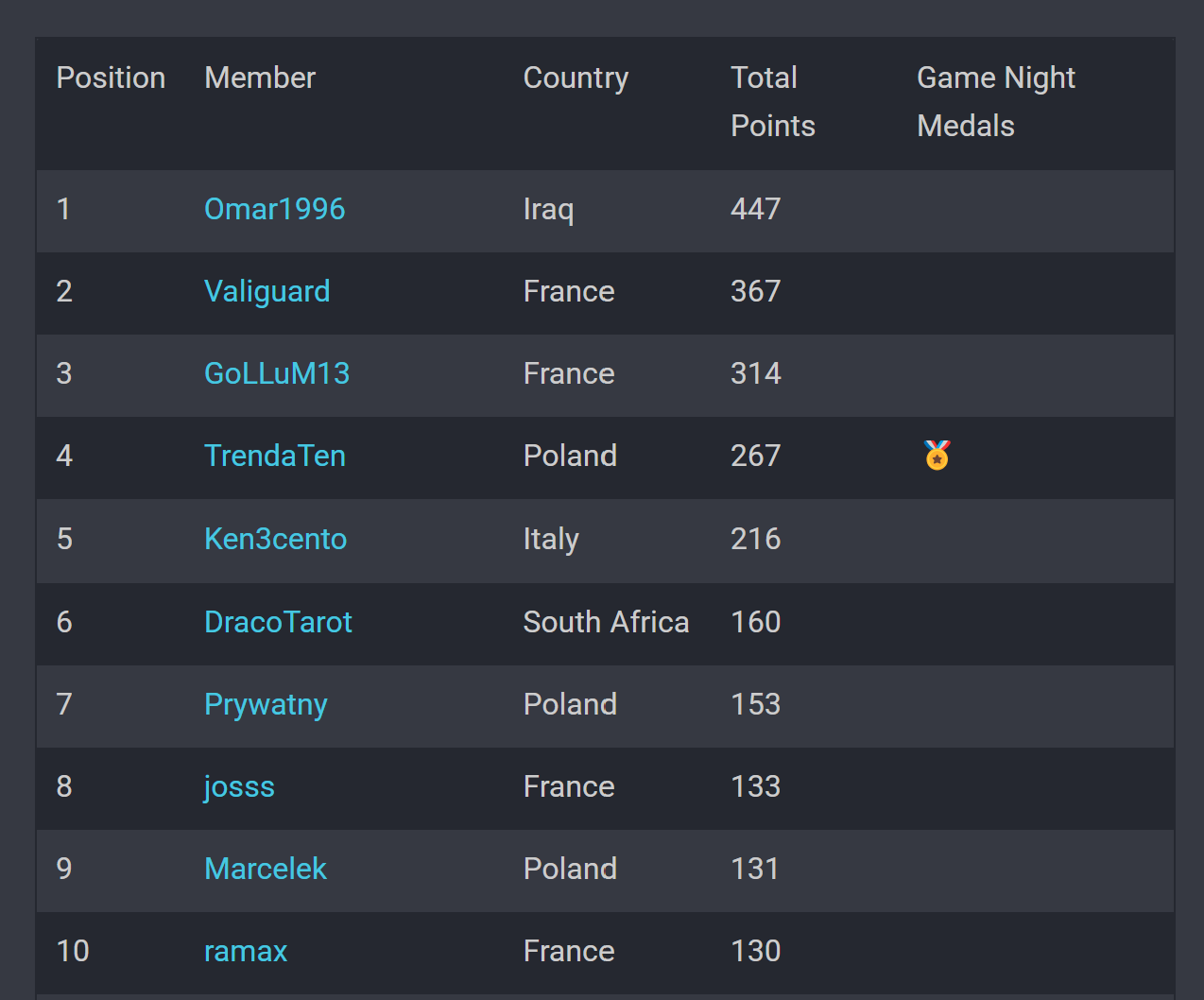Viewport: 1204px width, 1000px height.
Task: Click the Country column header
Action: (x=576, y=78)
